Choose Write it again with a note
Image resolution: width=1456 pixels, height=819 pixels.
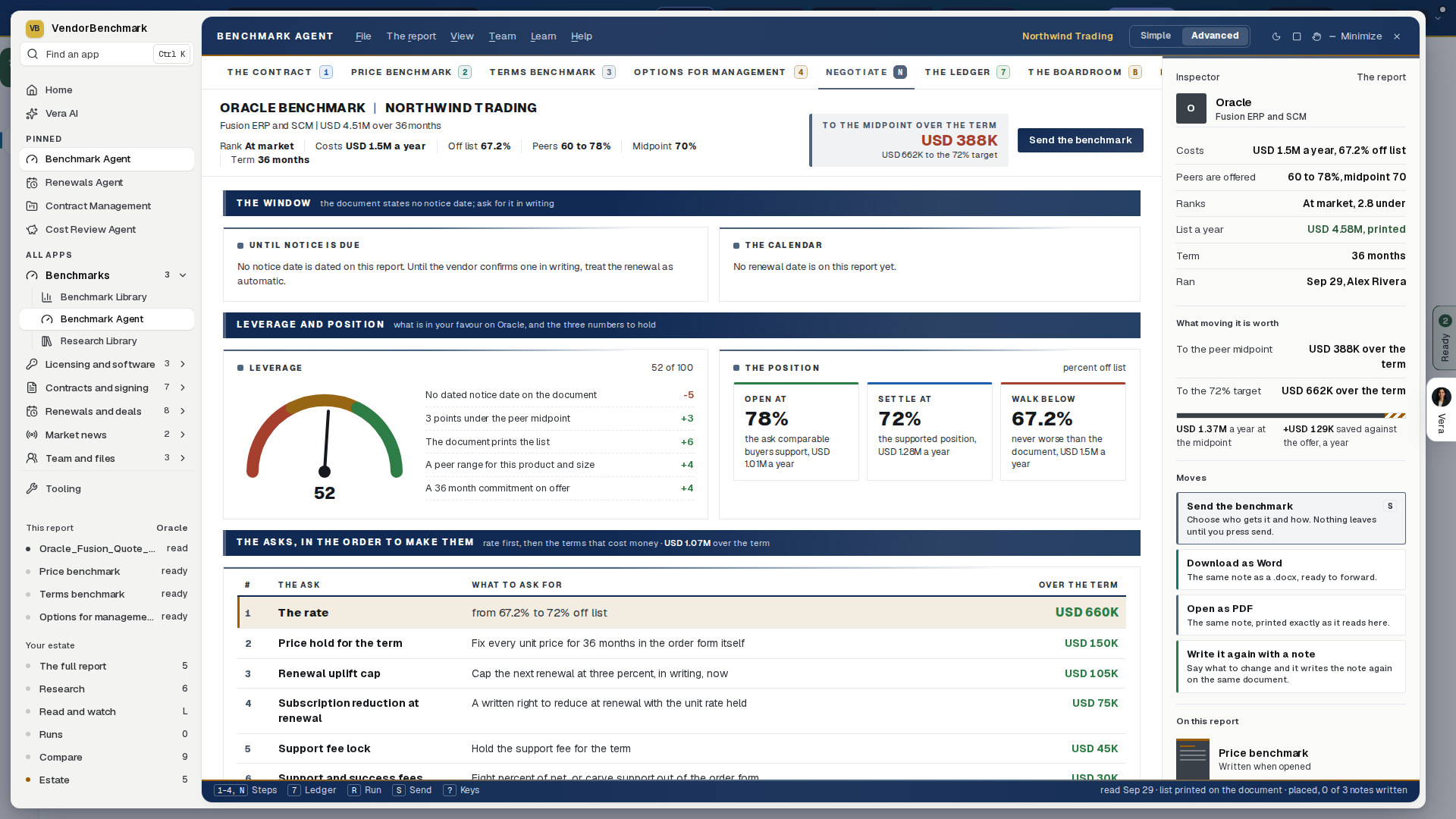click(1291, 667)
